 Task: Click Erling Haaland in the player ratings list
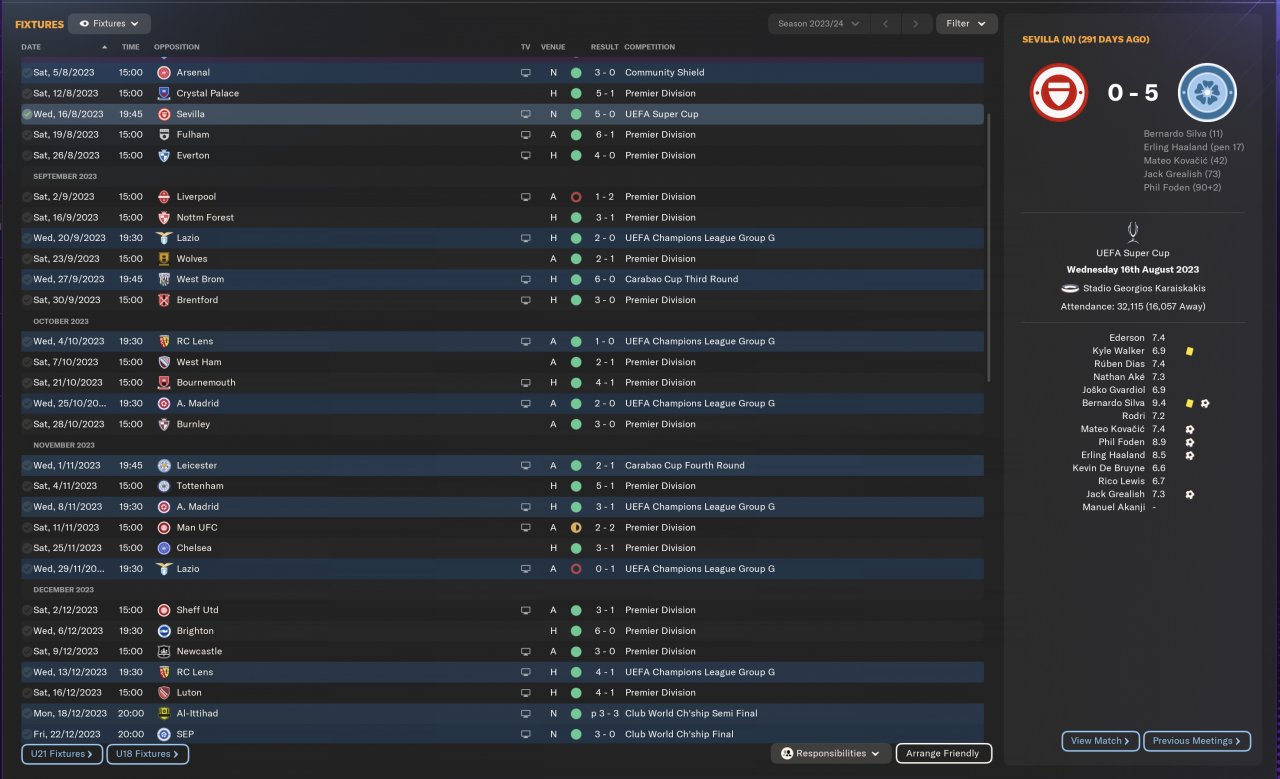click(x=1113, y=455)
